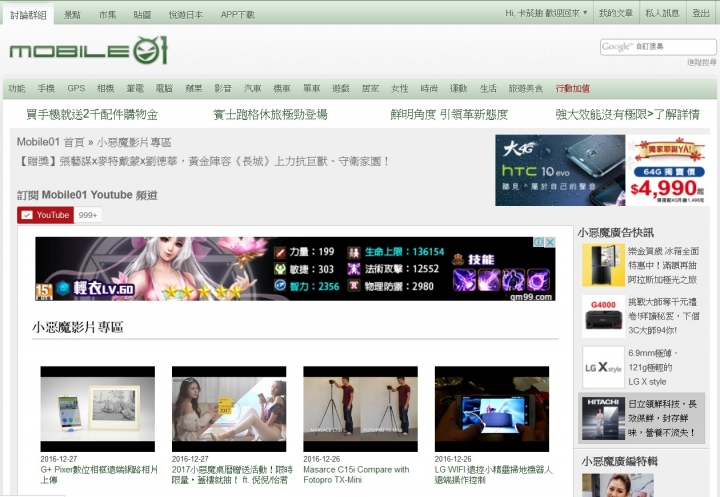Select 筆電 category
Image resolution: width=720 pixels, height=497 pixels.
coord(135,88)
